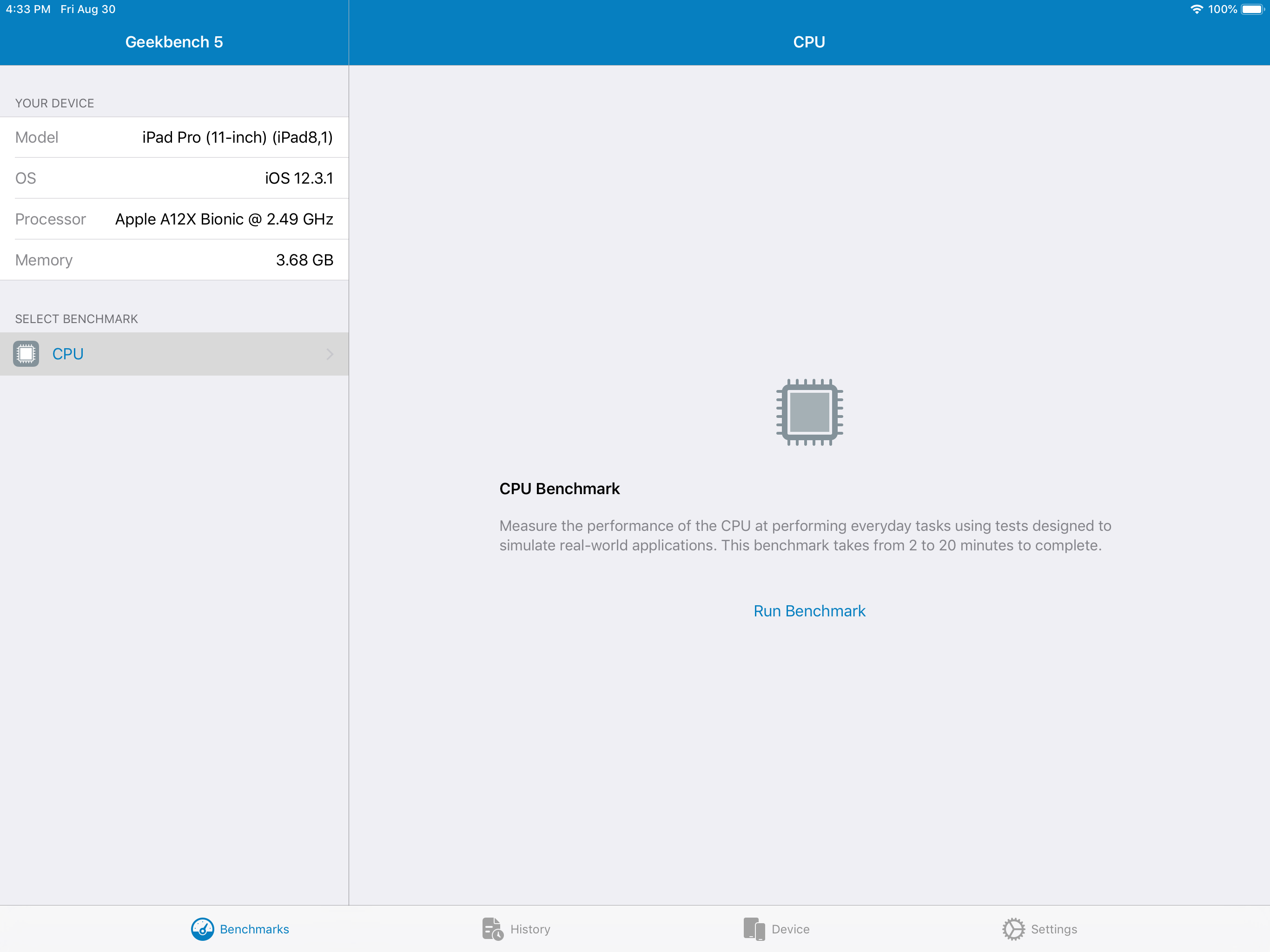Viewport: 1270px width, 952px height.
Task: Tap the History document icon
Action: click(x=492, y=928)
